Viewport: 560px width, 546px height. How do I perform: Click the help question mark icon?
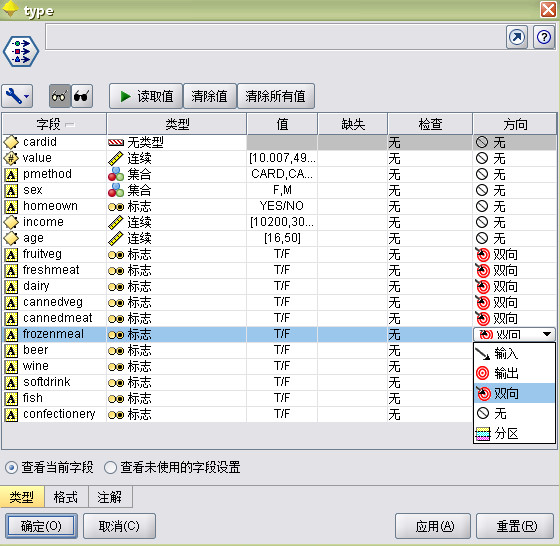click(544, 37)
